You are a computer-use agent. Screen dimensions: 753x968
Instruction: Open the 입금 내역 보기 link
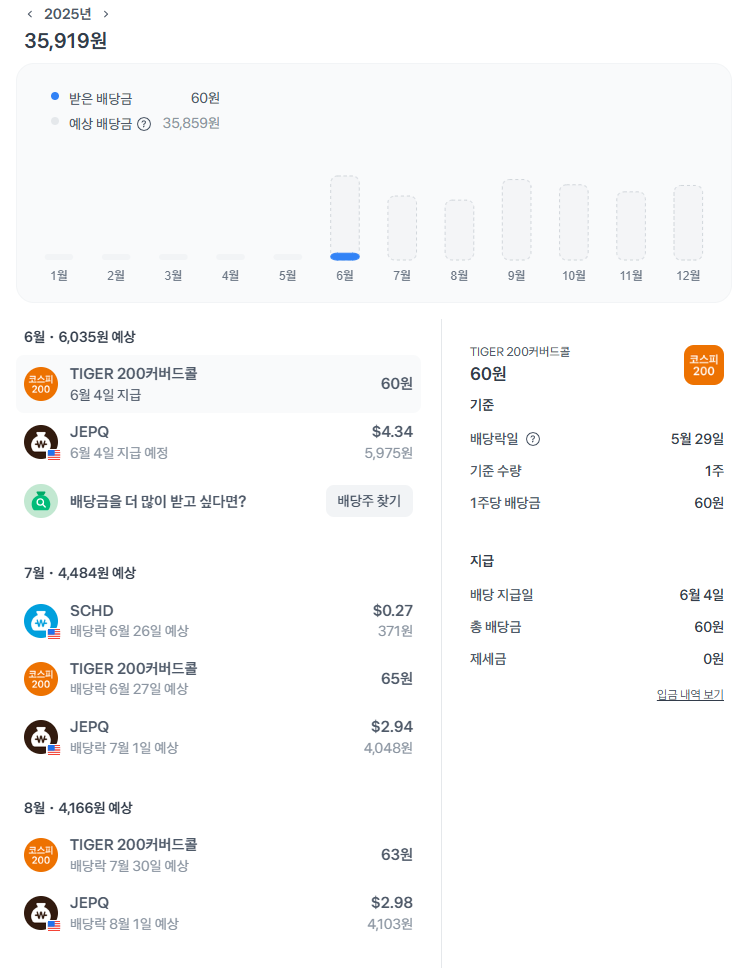click(690, 695)
